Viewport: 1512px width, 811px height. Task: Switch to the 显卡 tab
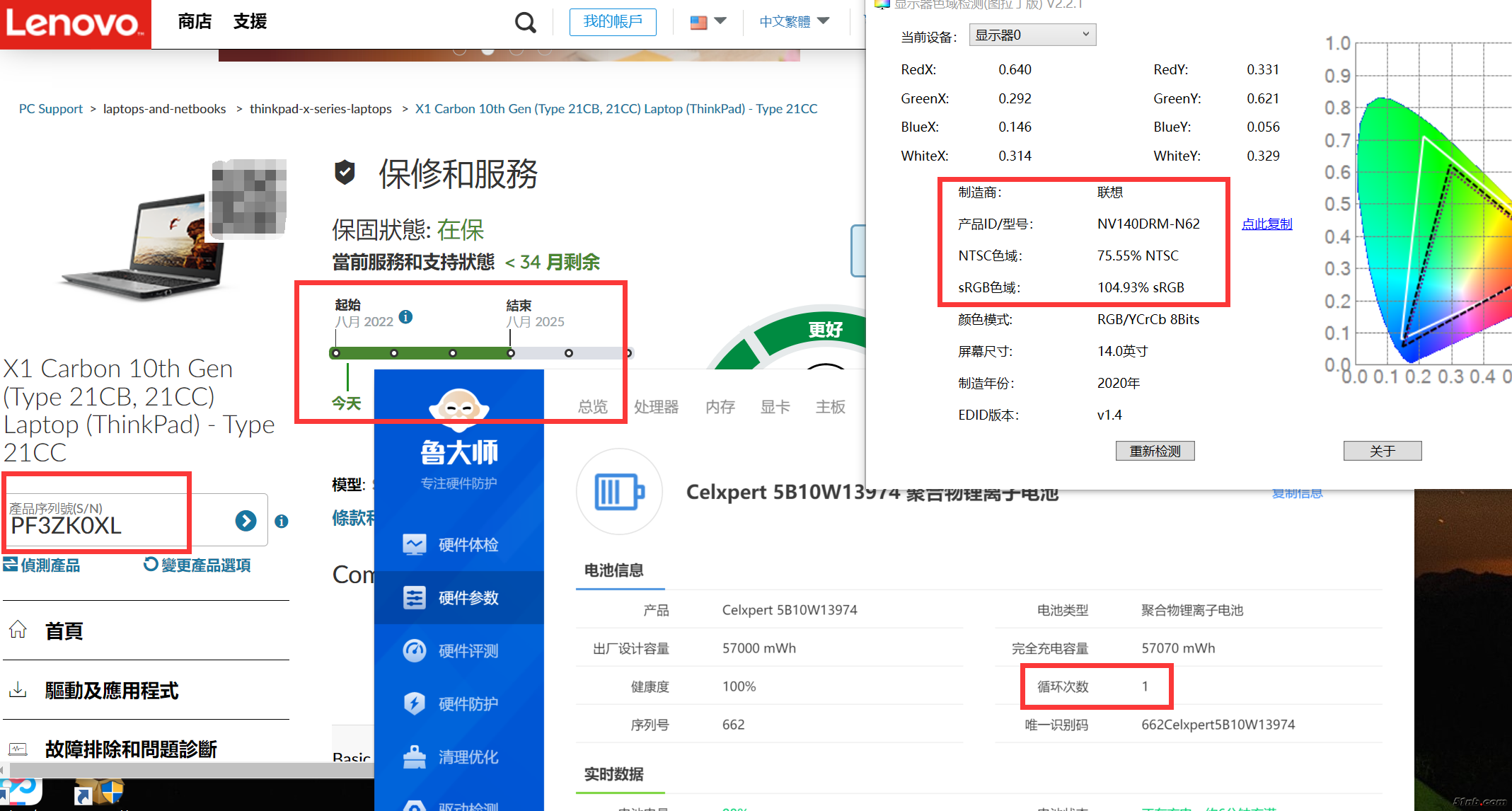[775, 407]
